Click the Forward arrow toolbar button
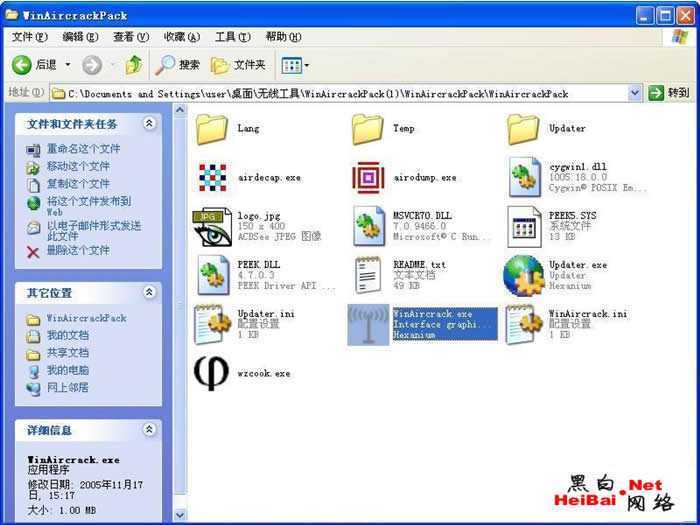 (92, 65)
